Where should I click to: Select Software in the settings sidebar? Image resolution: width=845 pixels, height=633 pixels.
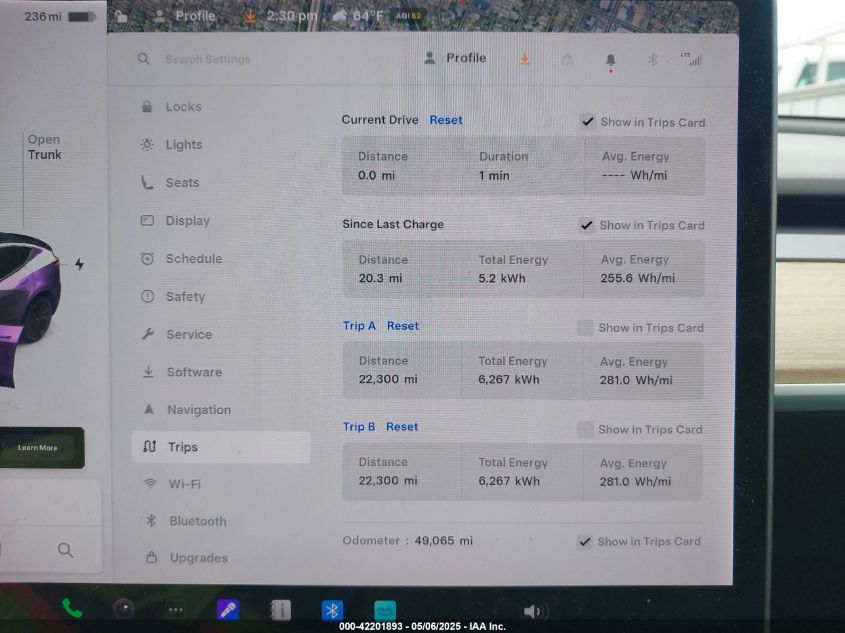tap(194, 372)
